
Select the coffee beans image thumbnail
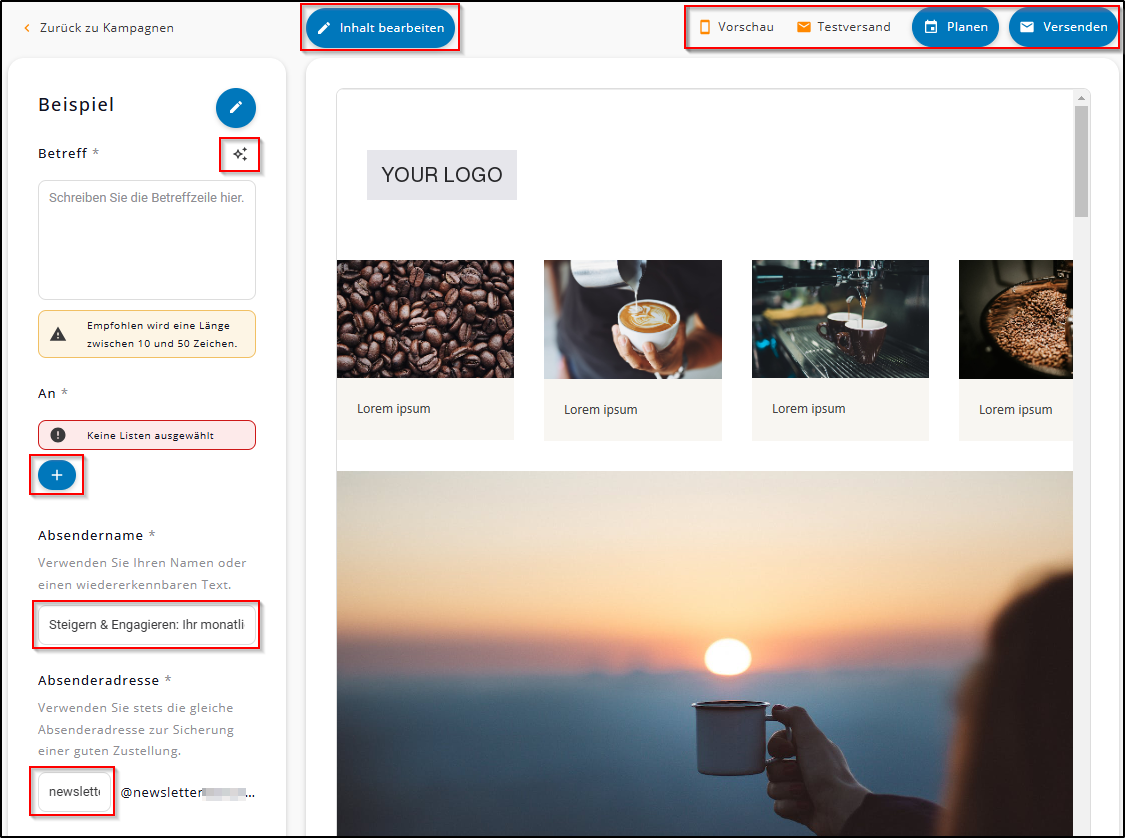[425, 319]
